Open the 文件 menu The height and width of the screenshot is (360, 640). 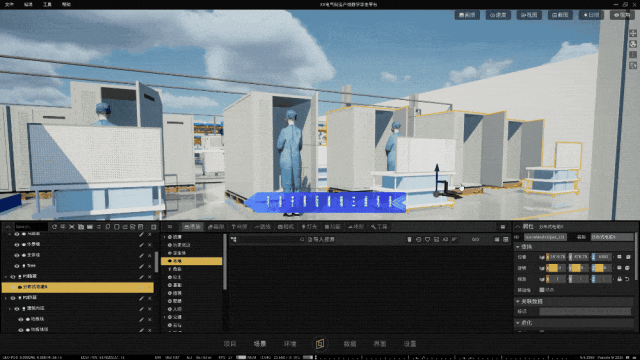point(9,4)
